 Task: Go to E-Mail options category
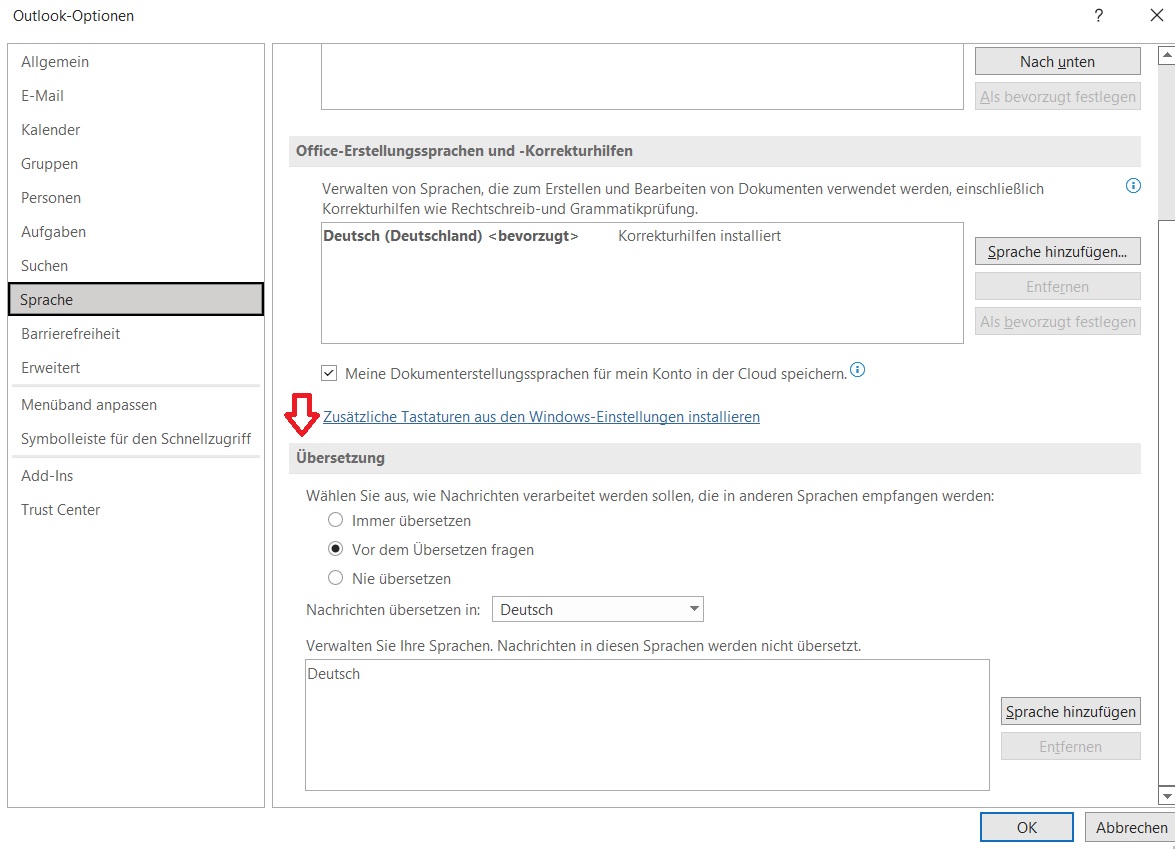(x=136, y=96)
